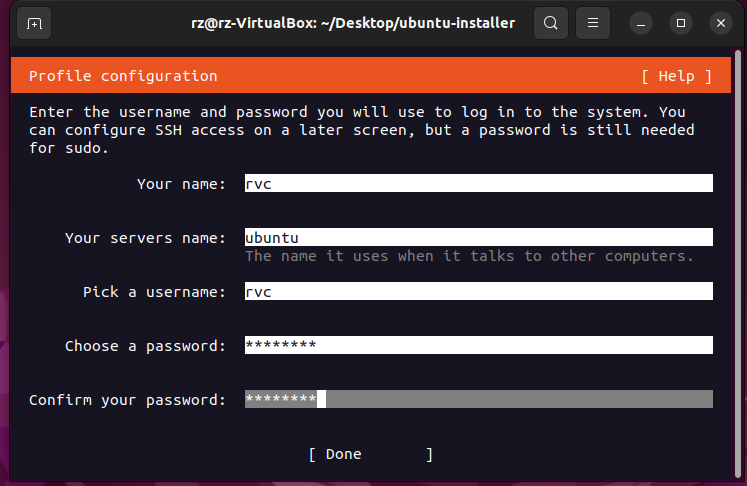Focus the Confirm your password field
The height and width of the screenshot is (486, 747).
tap(478, 399)
